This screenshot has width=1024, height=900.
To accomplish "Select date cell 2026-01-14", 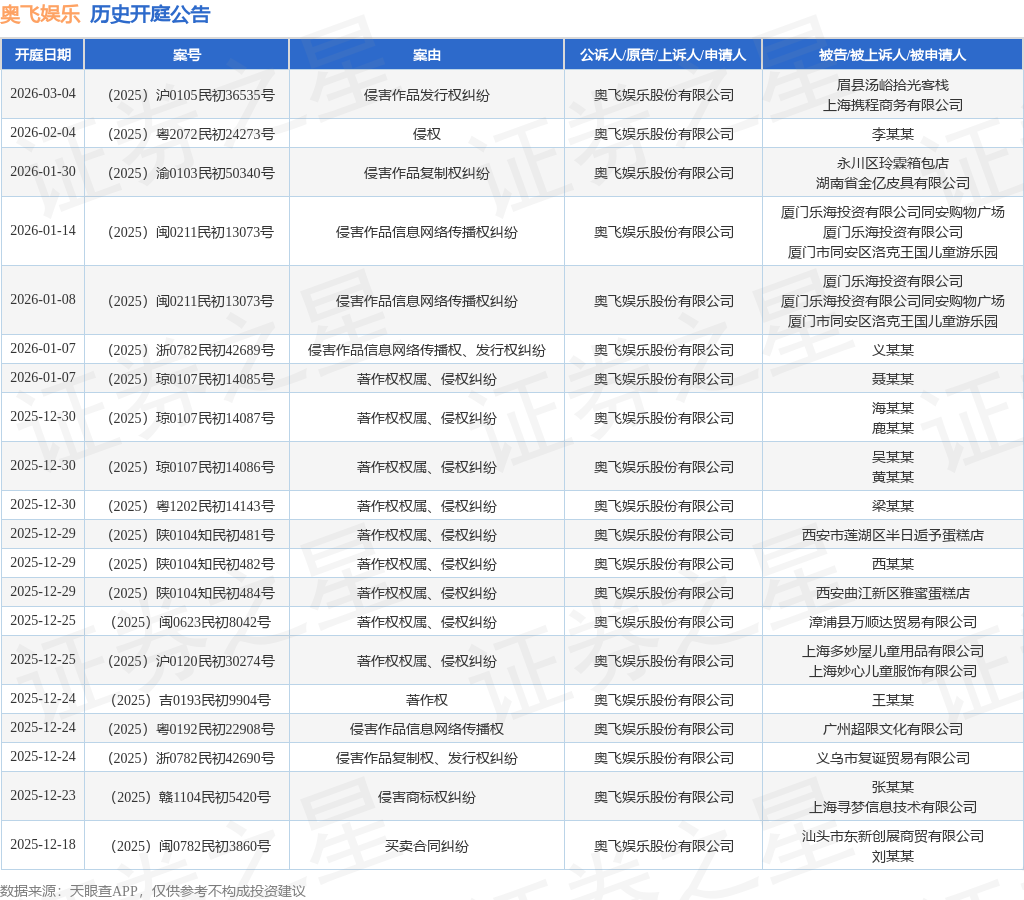I will [x=43, y=231].
